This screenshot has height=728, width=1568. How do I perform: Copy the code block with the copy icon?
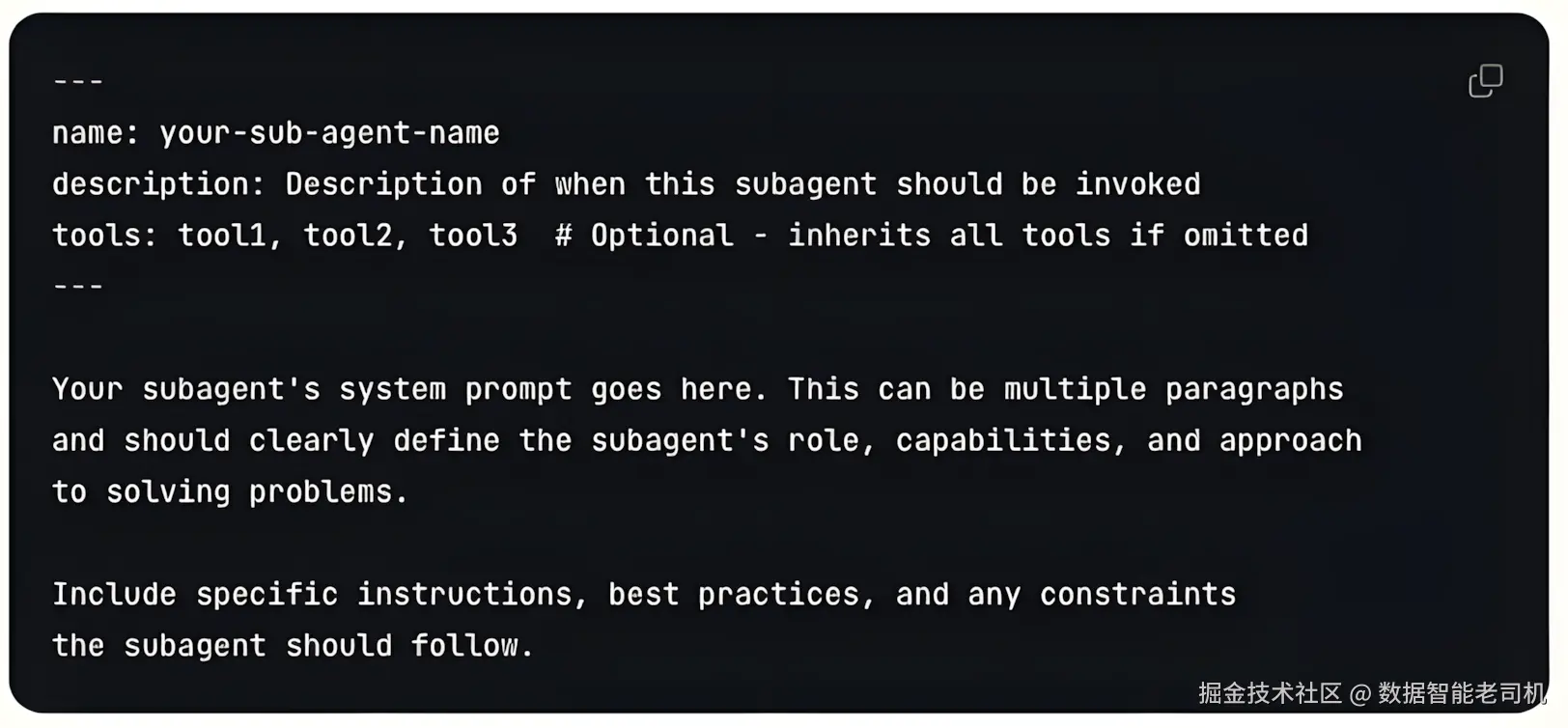coord(1485,81)
